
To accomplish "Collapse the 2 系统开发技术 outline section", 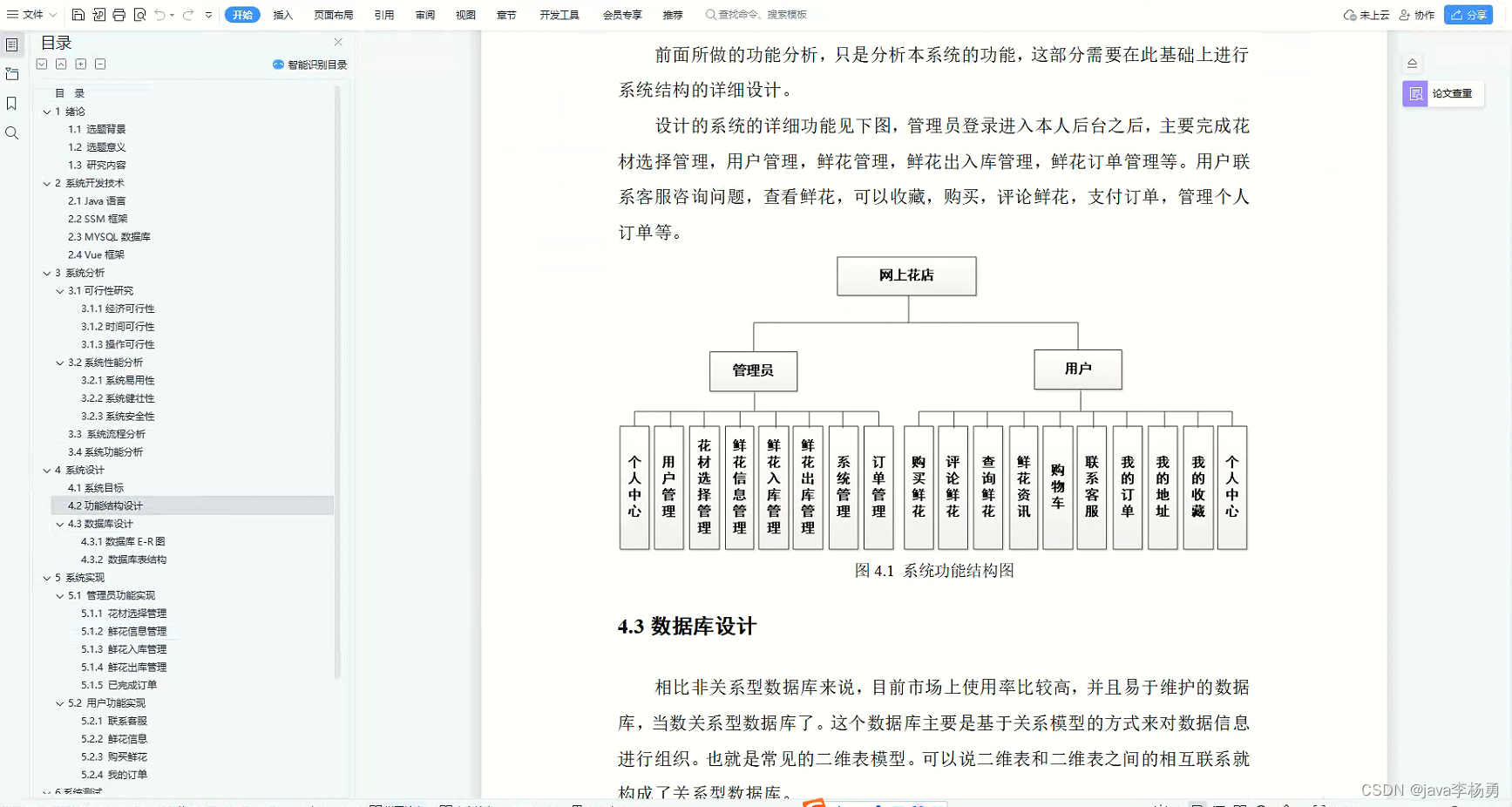I will click(47, 183).
